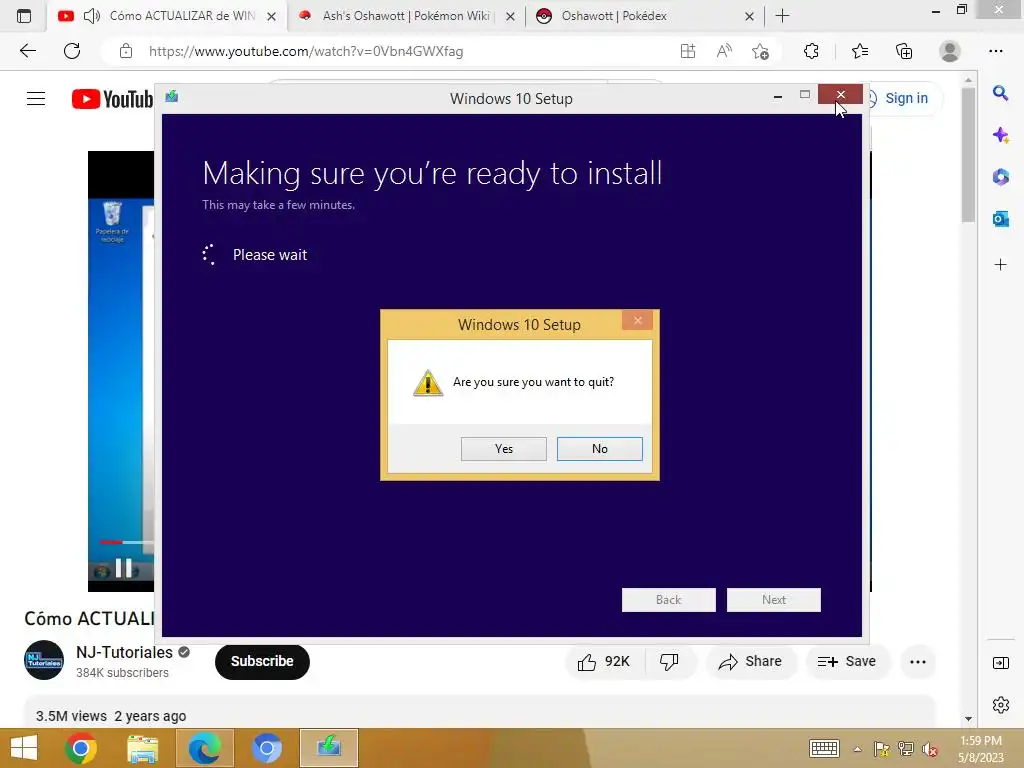
Task: Open more actions ellipsis below the video
Action: (x=918, y=662)
